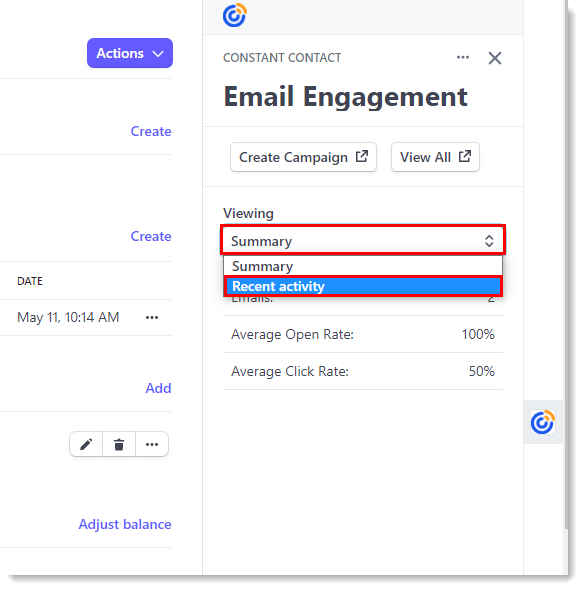Click the Average Open Rate 100% value
The height and width of the screenshot is (590, 583).
tap(478, 334)
